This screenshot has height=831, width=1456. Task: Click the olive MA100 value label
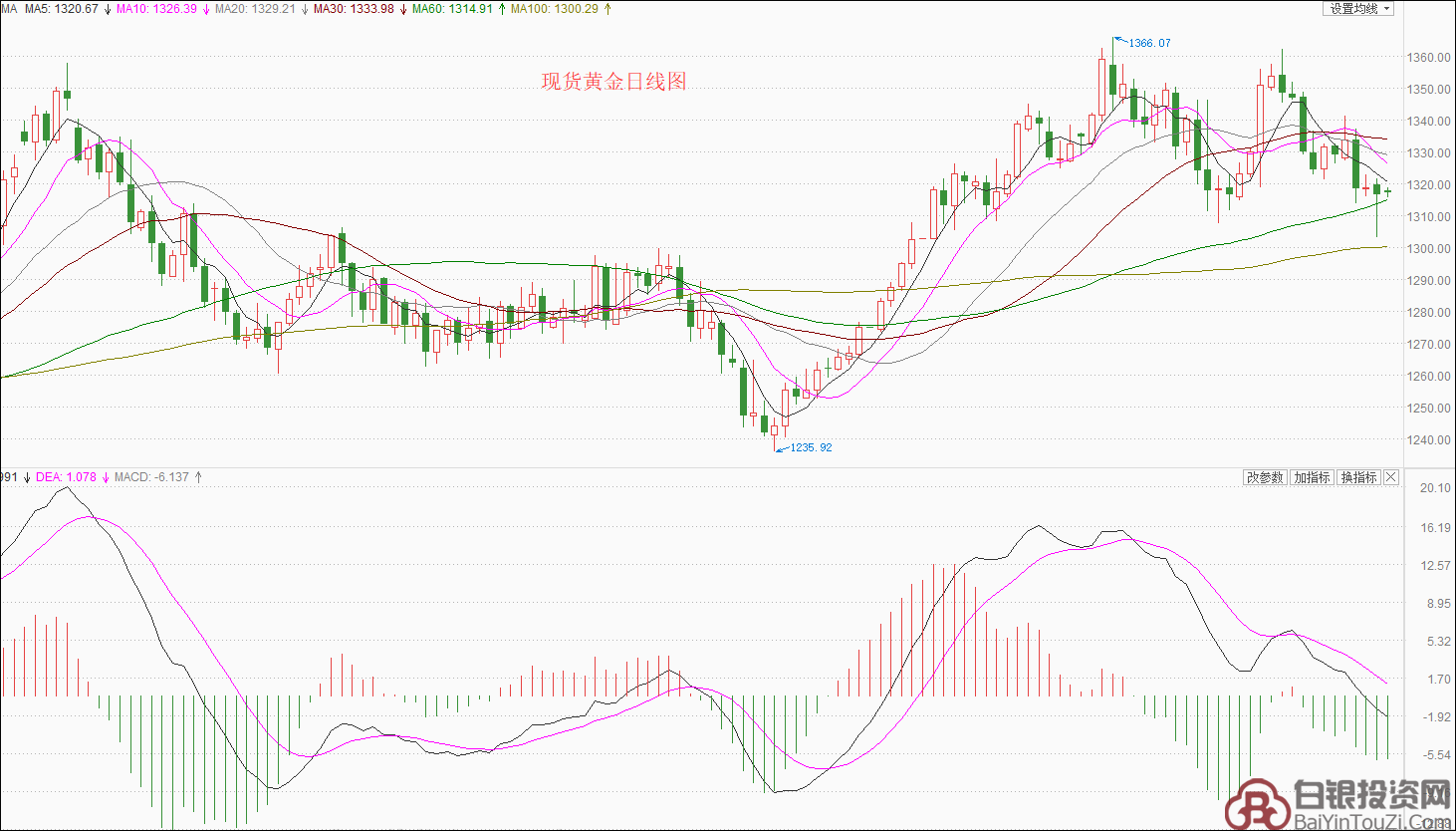pos(555,9)
